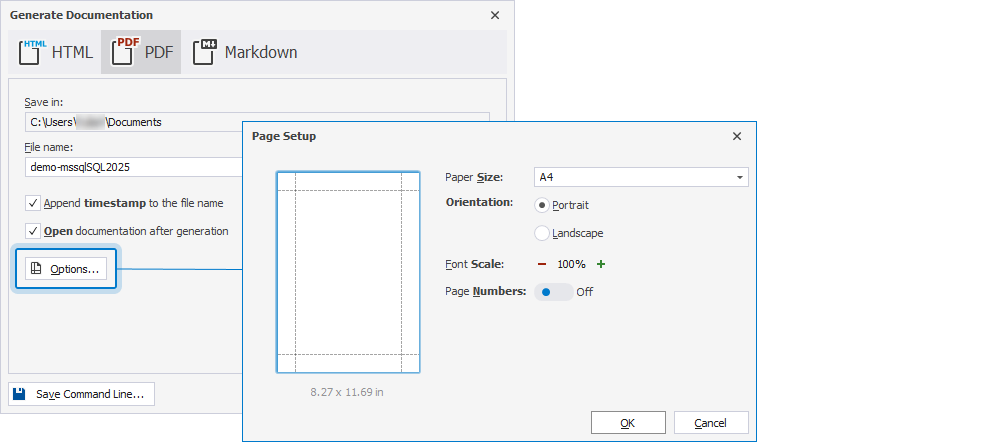
Task: Select Portrait orientation
Action: tap(541, 205)
